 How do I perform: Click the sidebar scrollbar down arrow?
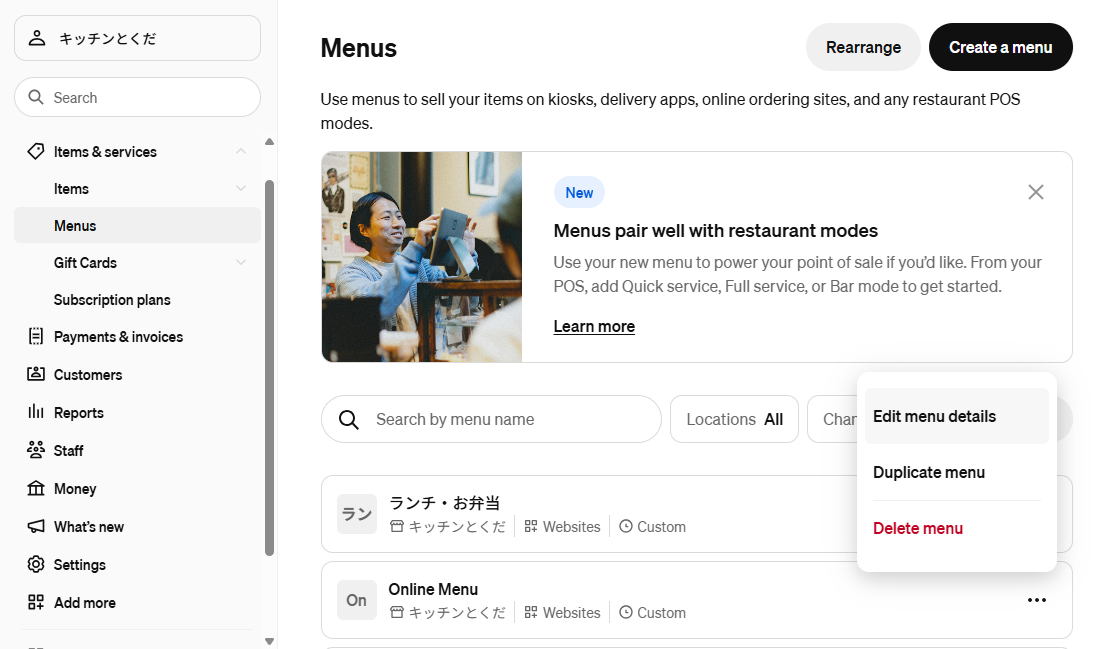click(x=270, y=641)
